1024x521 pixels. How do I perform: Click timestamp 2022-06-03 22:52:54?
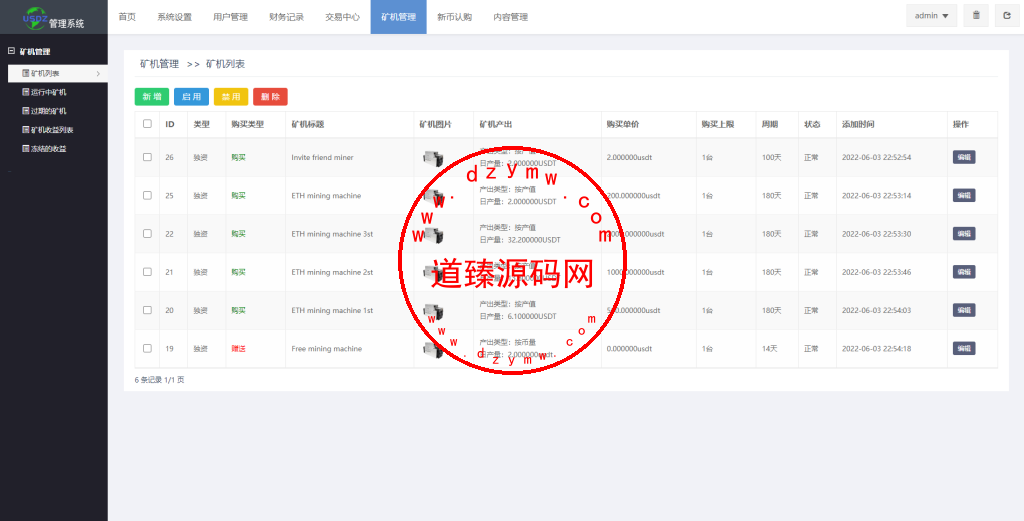(876, 157)
